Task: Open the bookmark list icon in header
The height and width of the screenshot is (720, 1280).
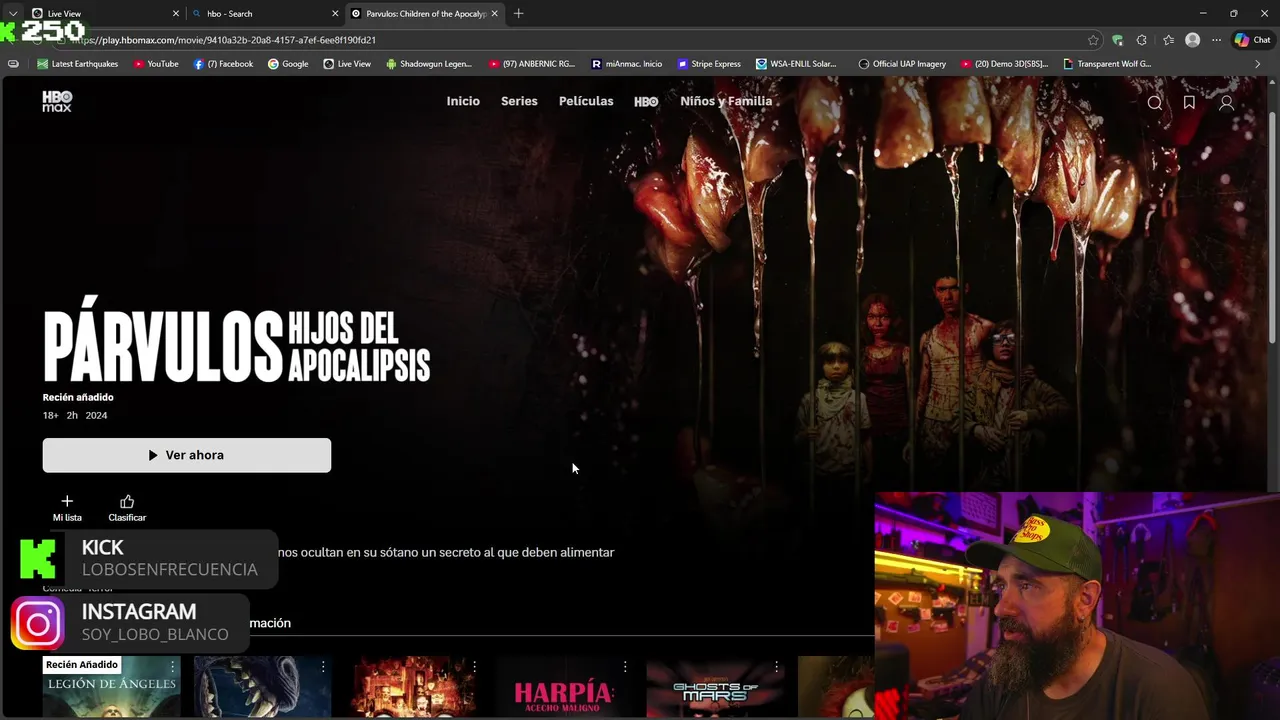Action: (x=1189, y=102)
